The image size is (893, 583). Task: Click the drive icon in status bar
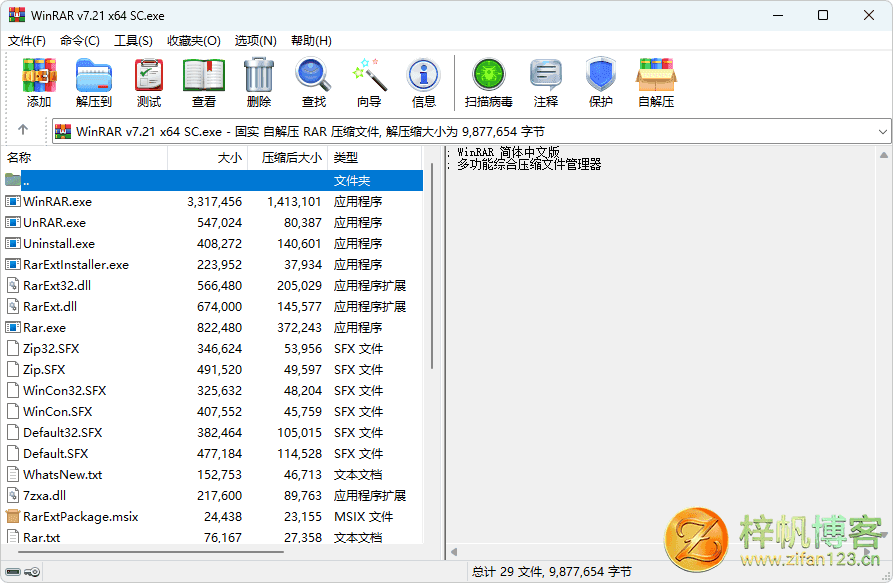click(13, 572)
